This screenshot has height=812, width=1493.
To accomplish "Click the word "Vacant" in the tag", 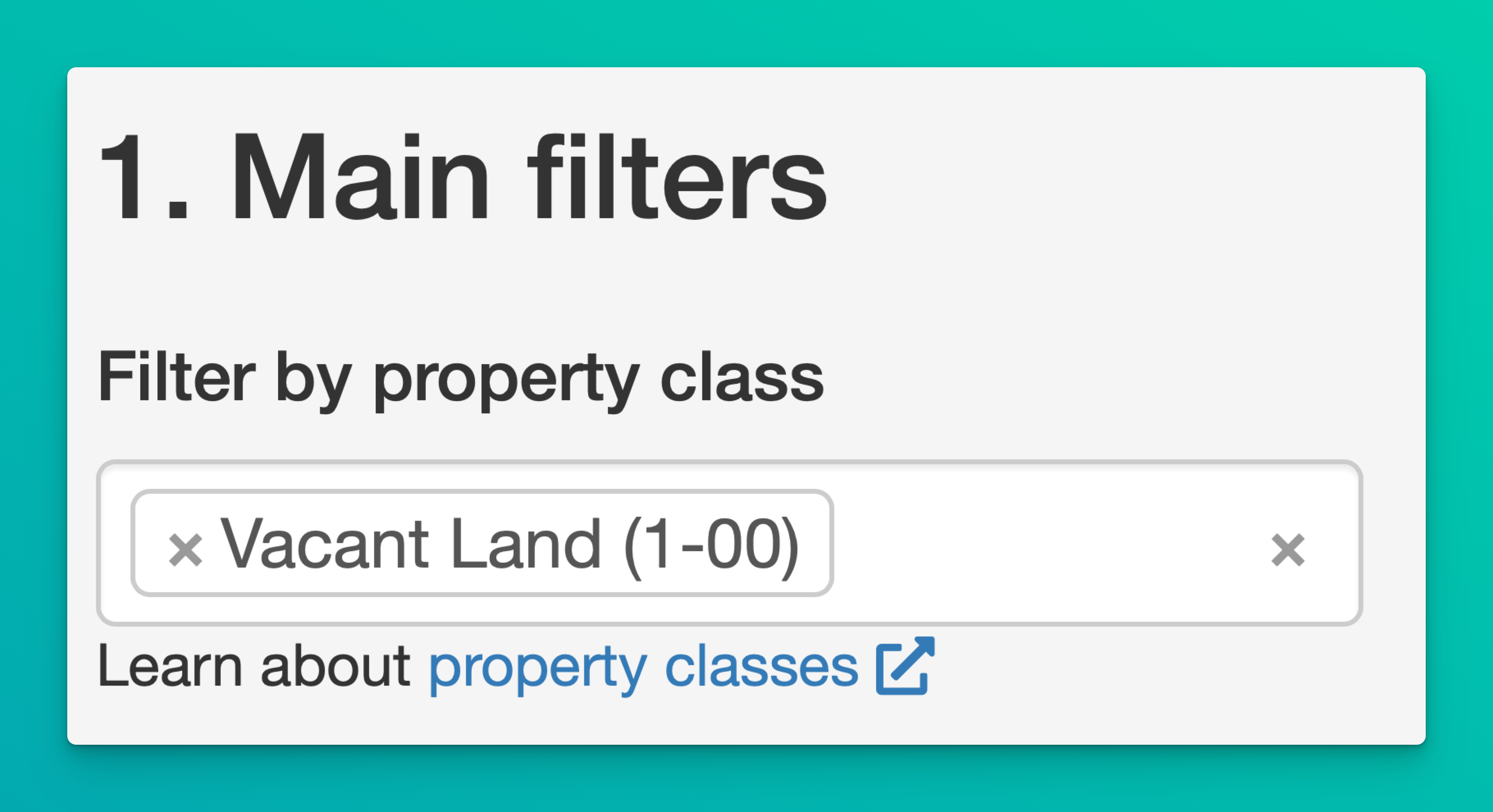I will 324,544.
